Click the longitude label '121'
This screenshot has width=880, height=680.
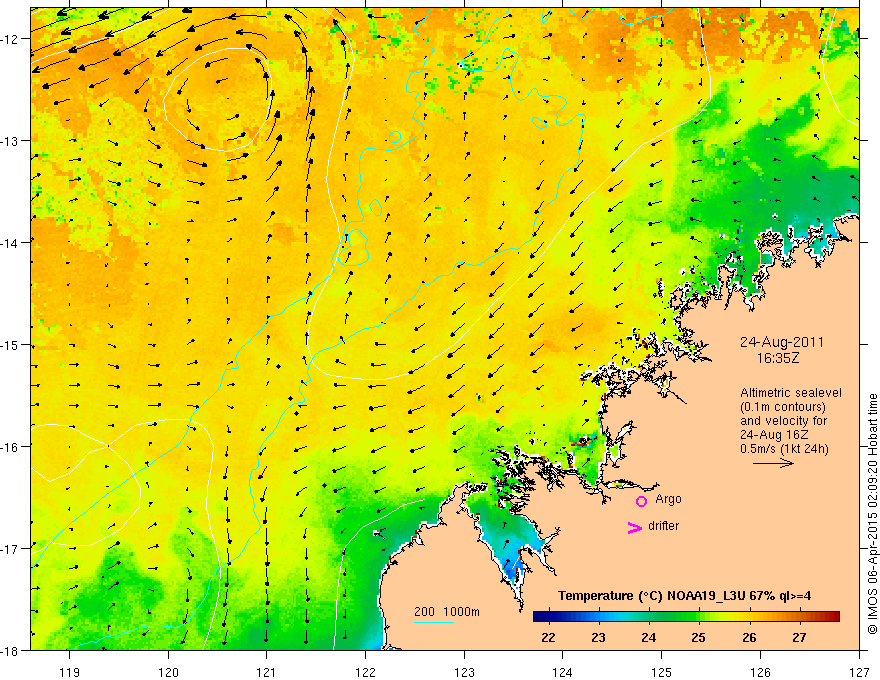pyautogui.click(x=266, y=672)
